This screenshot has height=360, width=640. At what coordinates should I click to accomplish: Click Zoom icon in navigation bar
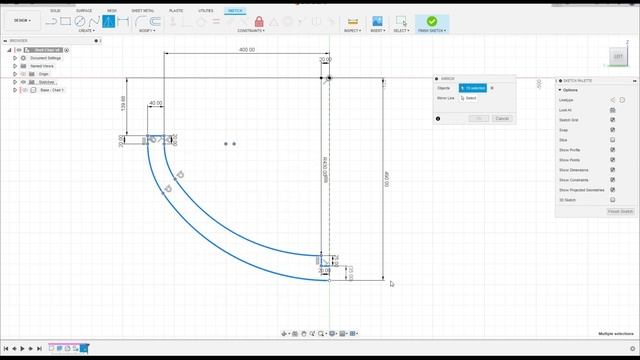(312, 334)
